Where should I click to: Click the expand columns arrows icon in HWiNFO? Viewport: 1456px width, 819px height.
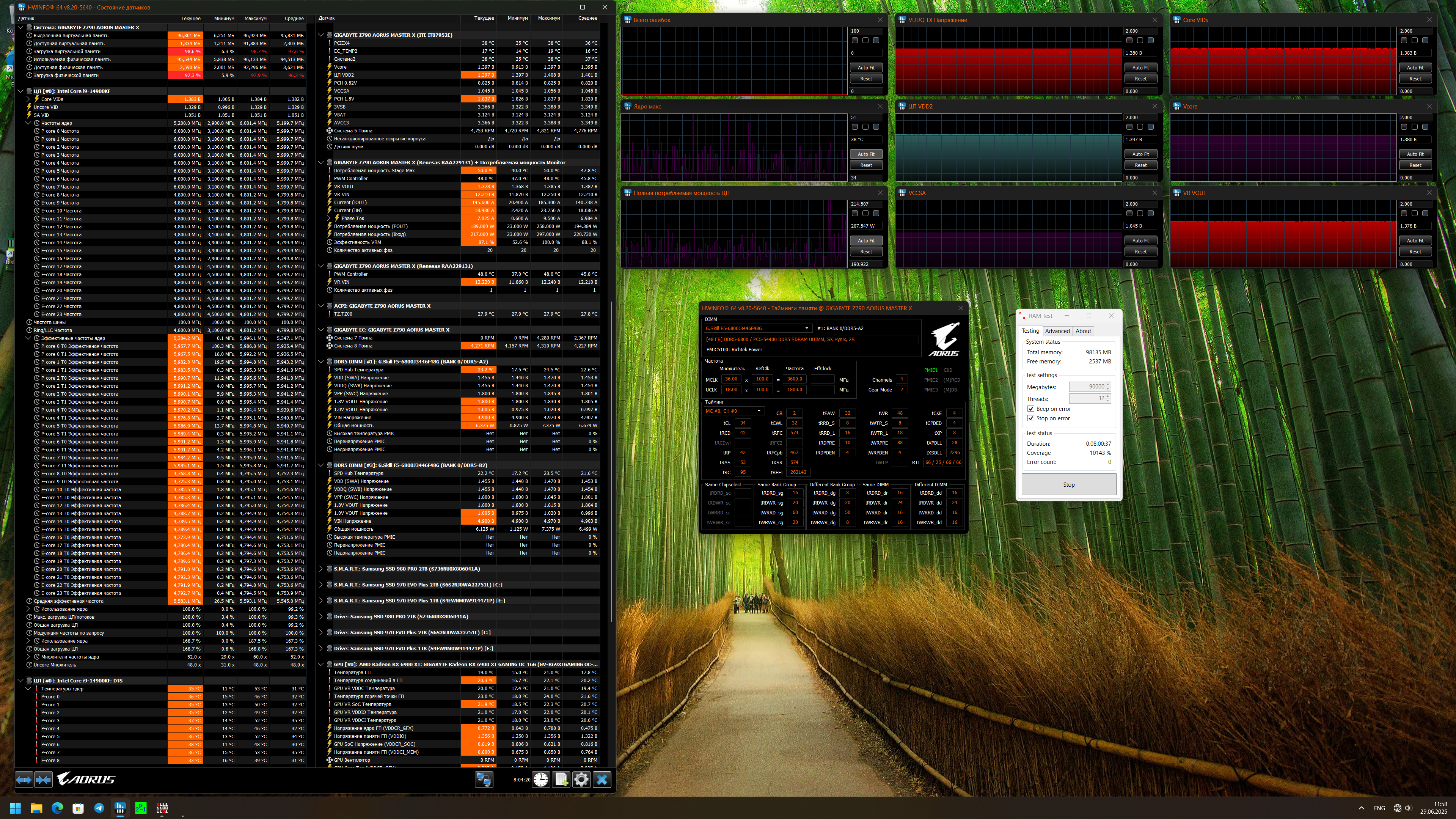tap(24, 780)
